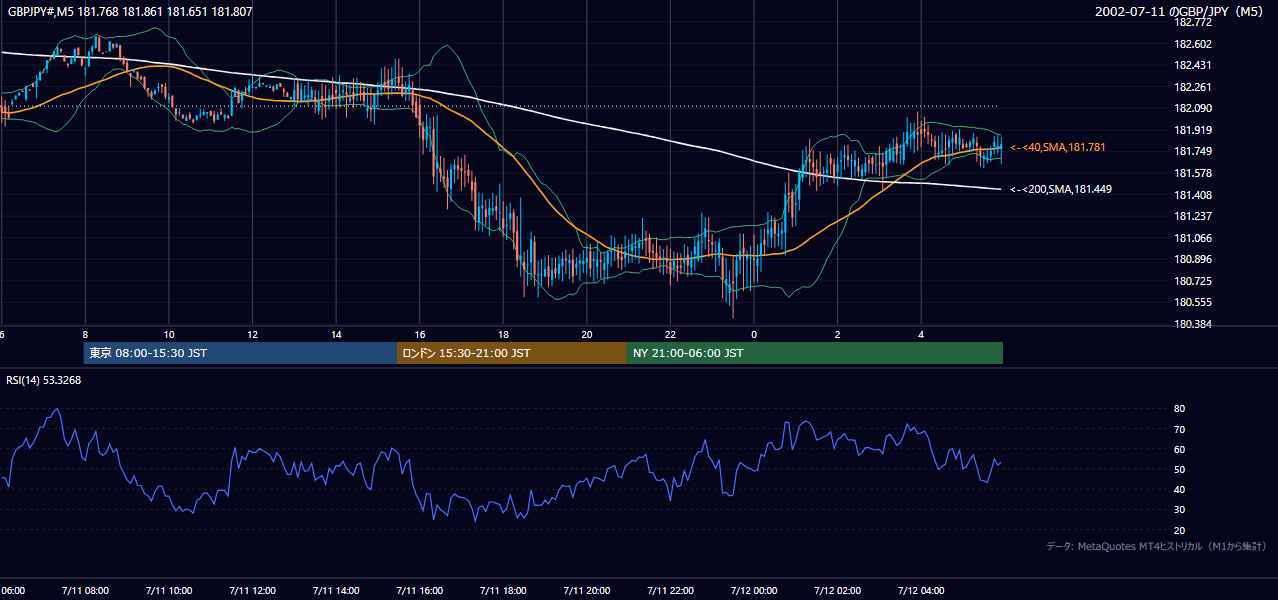The width and height of the screenshot is (1278, 600).
Task: Click hour tick 12 below the price chart
Action: [x=252, y=334]
